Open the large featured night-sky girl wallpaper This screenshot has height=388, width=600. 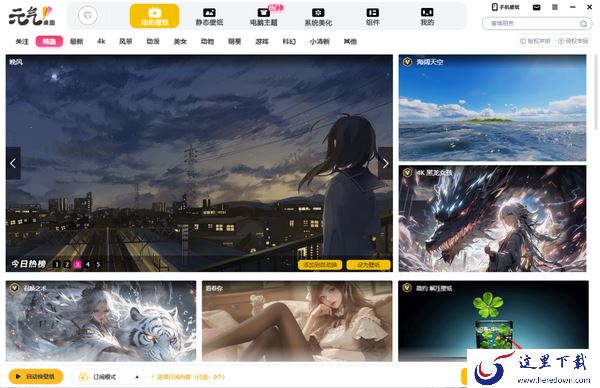[x=199, y=163]
